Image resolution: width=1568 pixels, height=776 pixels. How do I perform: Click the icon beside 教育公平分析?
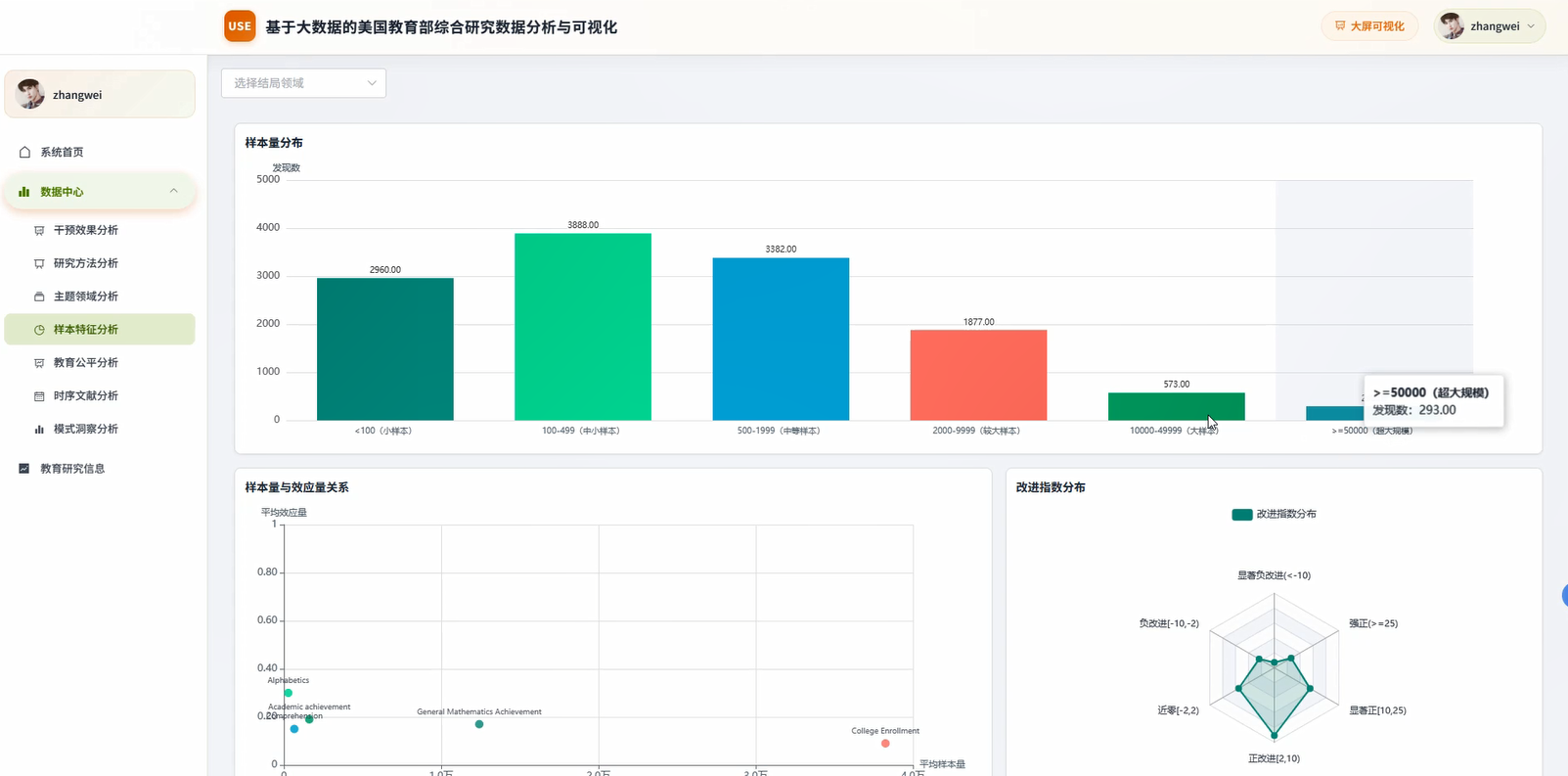pyautogui.click(x=39, y=363)
